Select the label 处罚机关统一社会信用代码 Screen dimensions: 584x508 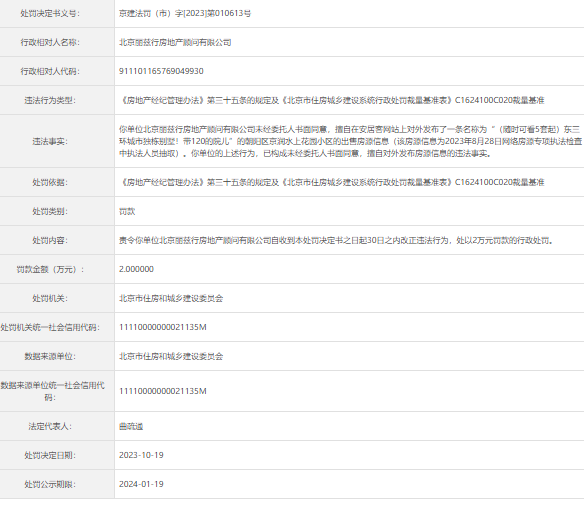tap(50, 327)
